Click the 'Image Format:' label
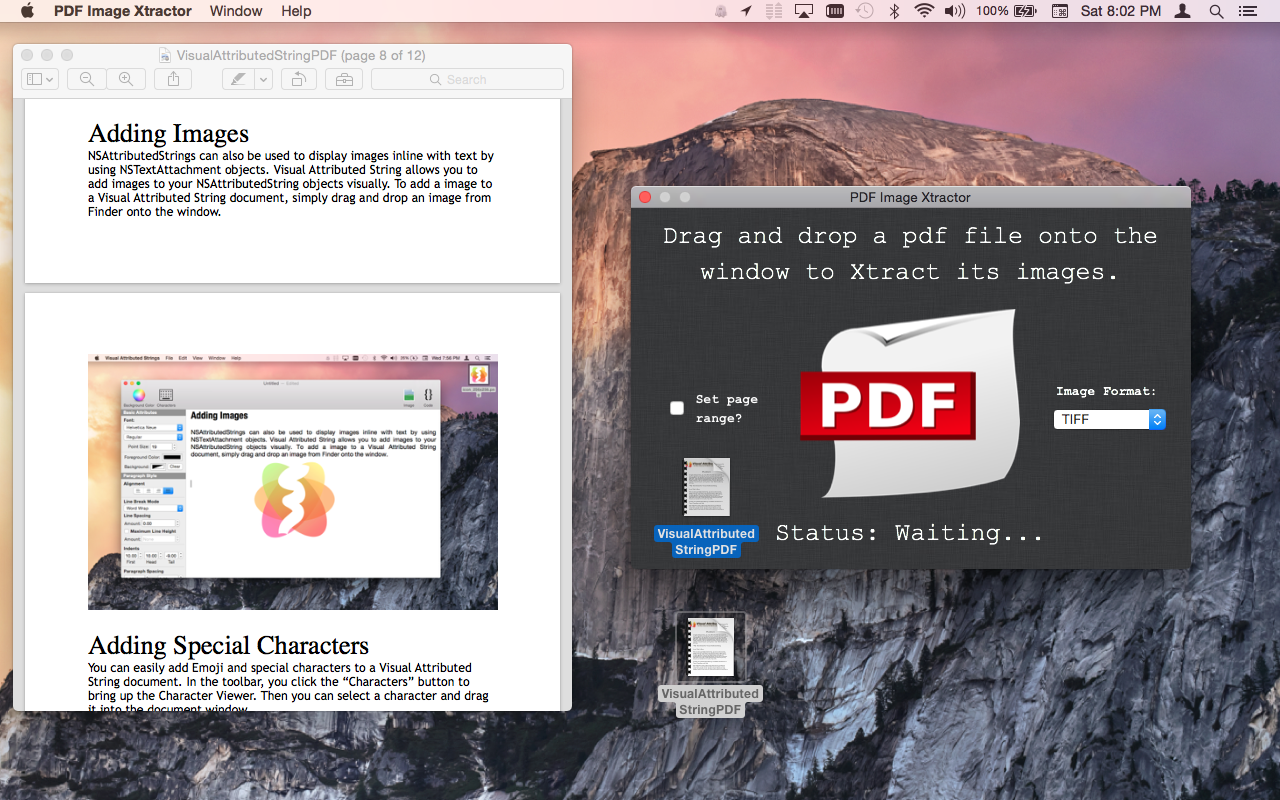The width and height of the screenshot is (1280, 800). (x=1106, y=392)
